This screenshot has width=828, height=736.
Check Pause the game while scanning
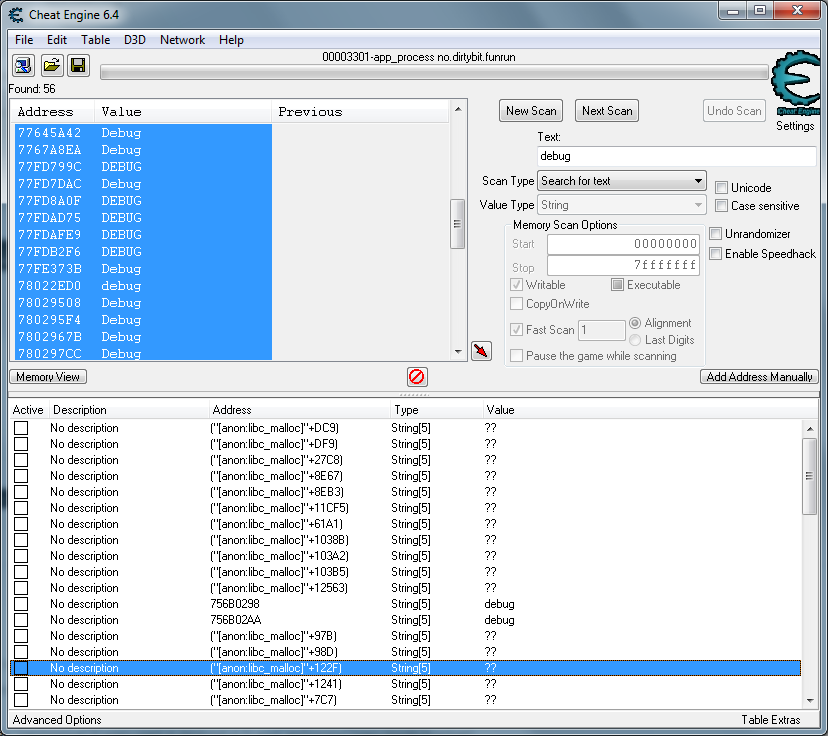(x=516, y=355)
